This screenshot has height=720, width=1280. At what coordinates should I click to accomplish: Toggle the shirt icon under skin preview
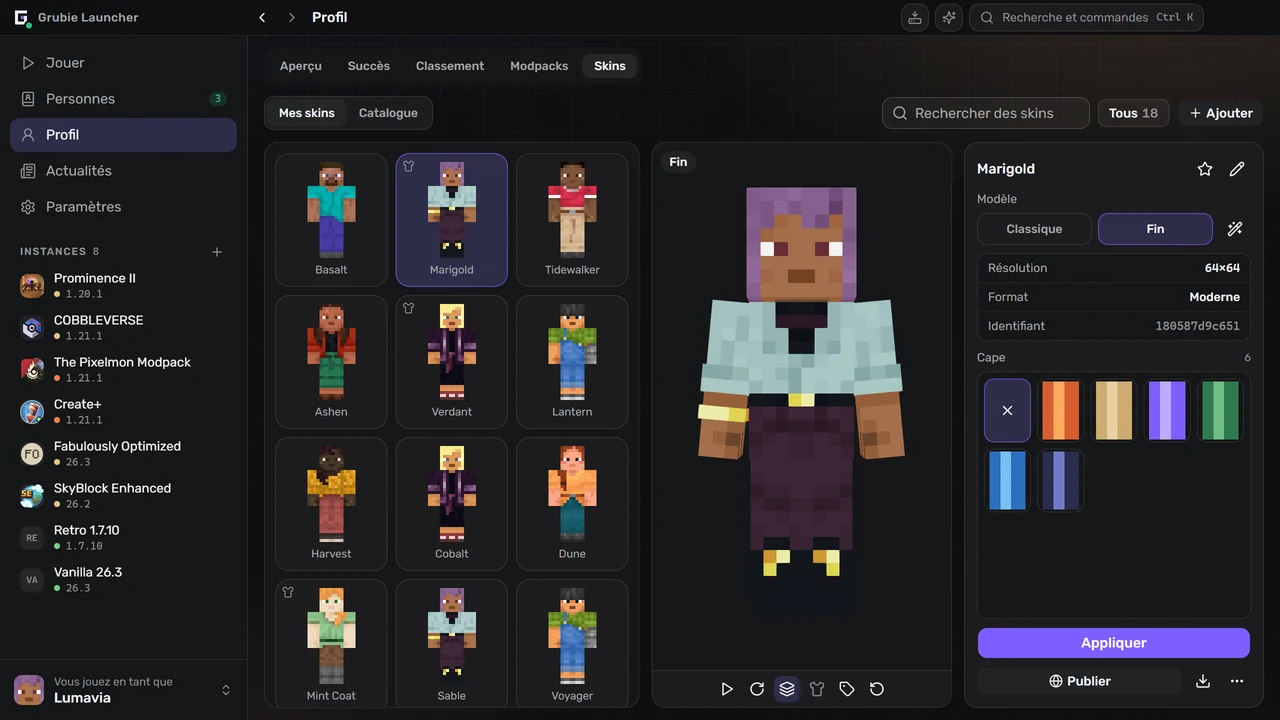(x=817, y=689)
